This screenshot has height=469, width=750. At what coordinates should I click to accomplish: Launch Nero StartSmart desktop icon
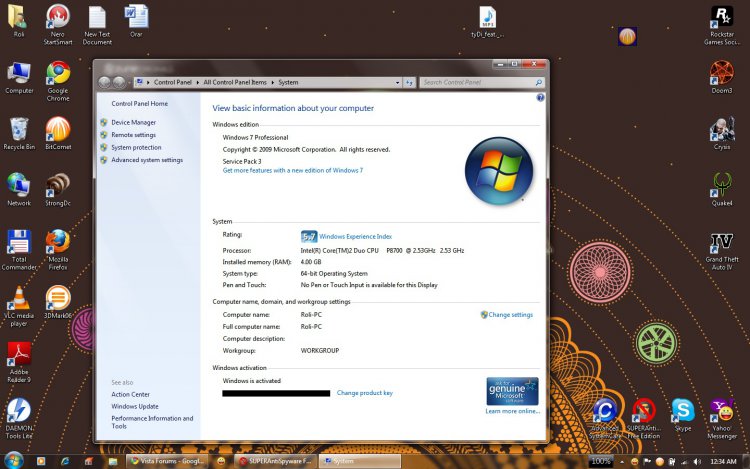[x=58, y=24]
